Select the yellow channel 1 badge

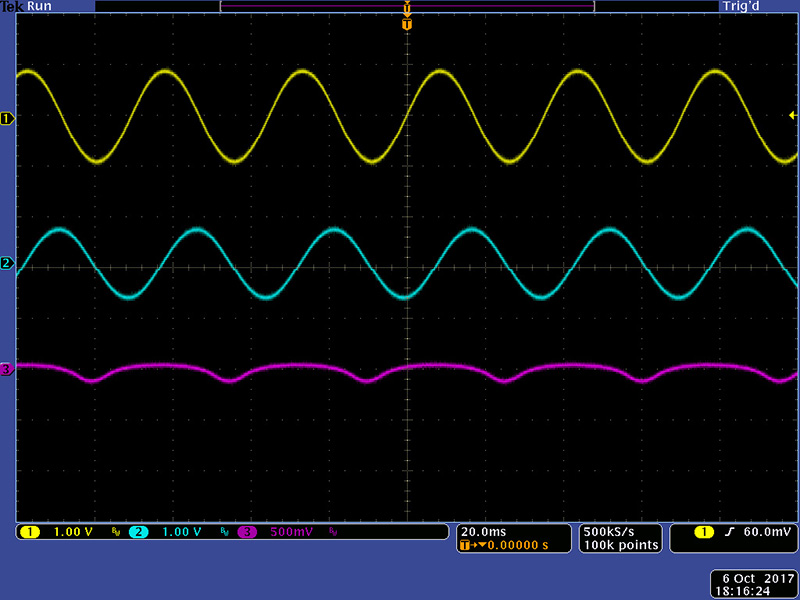click(30, 532)
